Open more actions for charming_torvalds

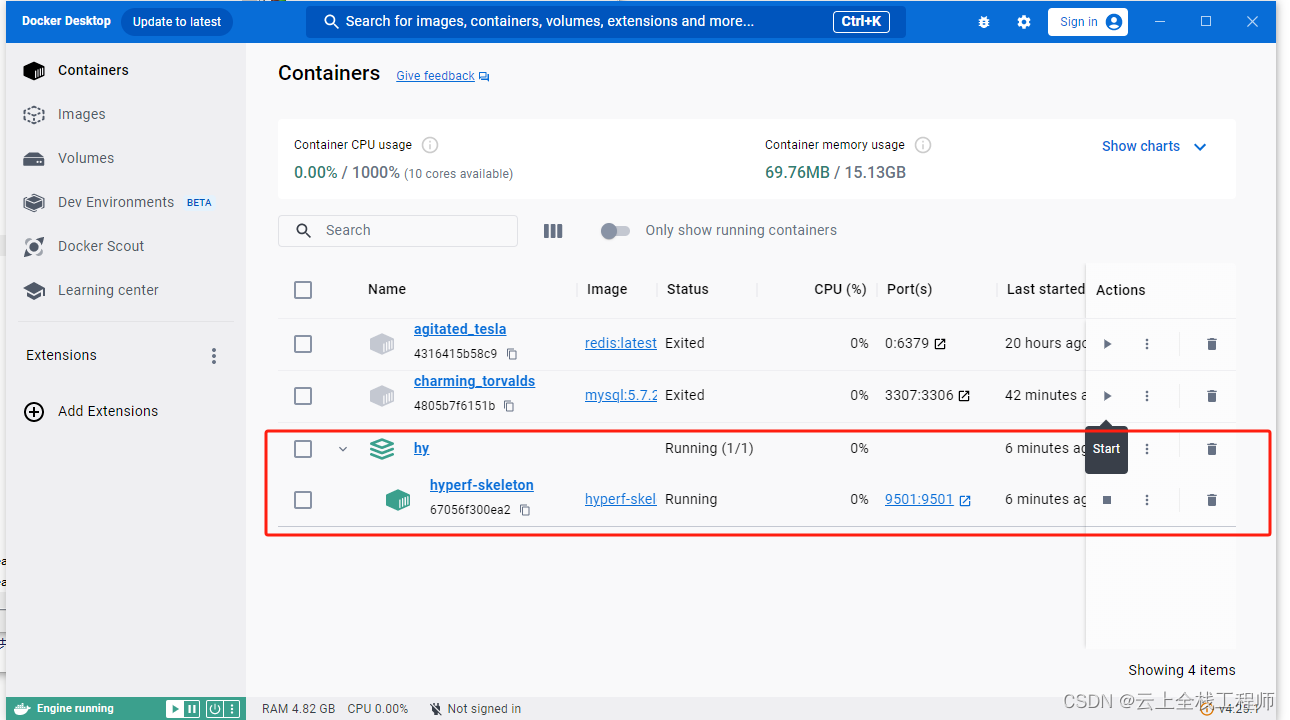click(1147, 396)
